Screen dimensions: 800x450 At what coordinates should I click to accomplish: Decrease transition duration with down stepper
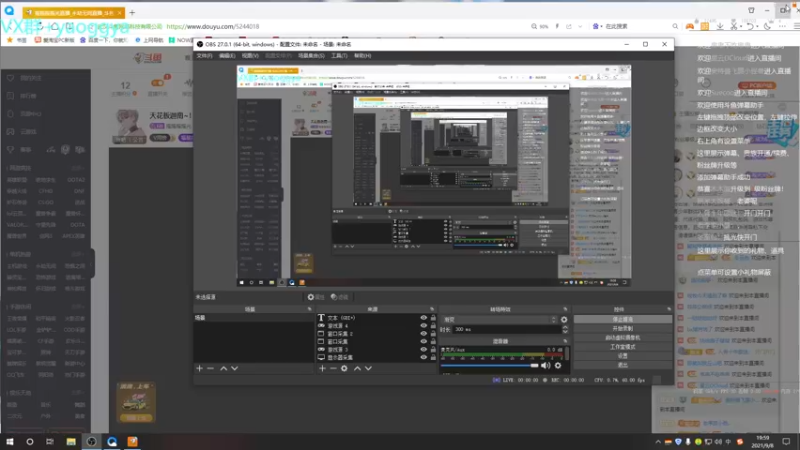[x=565, y=332]
